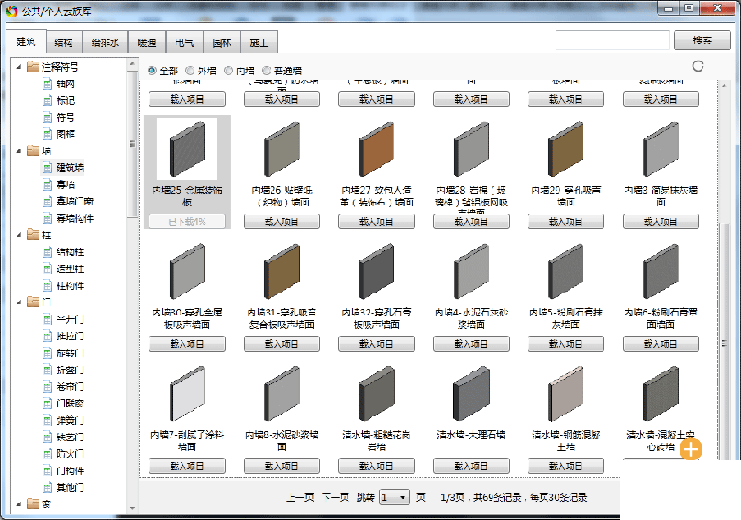The width and height of the screenshot is (741, 520).
Task: Click the 卷帘门 item icon in the tree
Action: point(47,386)
